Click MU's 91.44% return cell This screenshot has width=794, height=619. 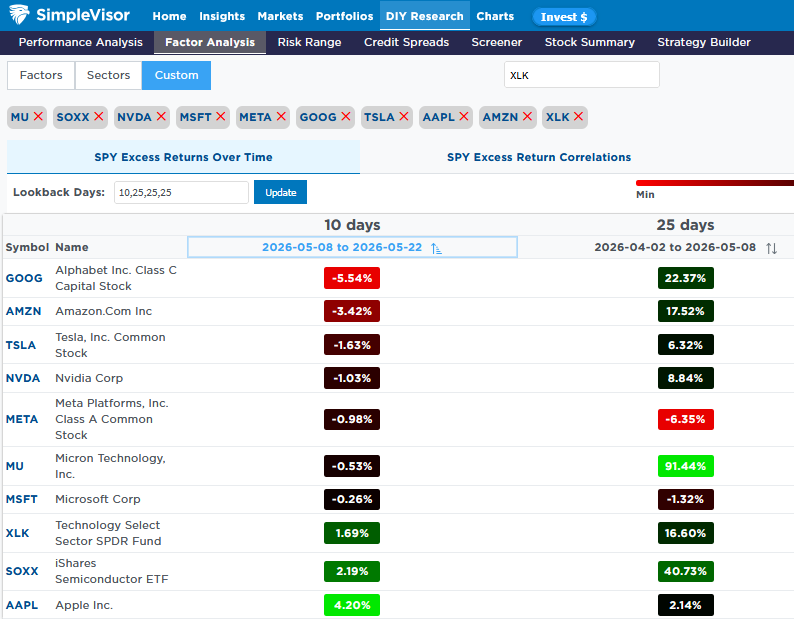[686, 466]
